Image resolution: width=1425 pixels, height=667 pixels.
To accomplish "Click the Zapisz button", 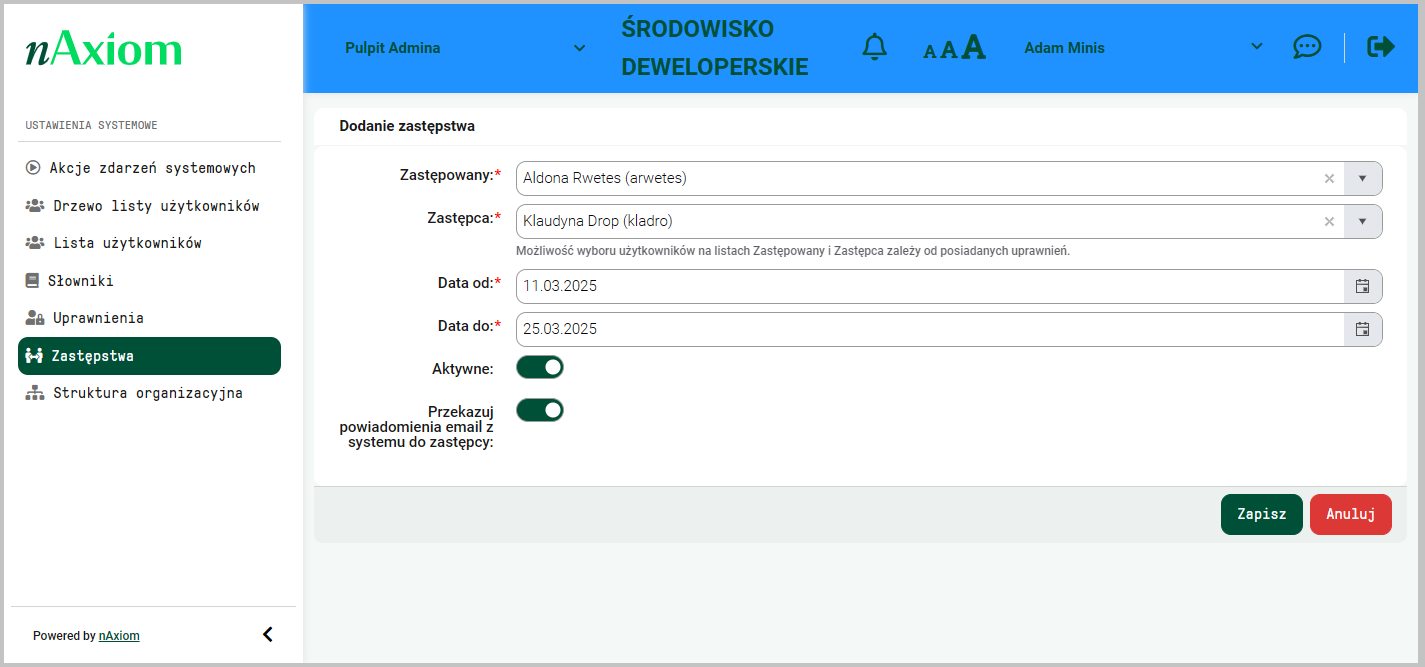I will click(x=1261, y=514).
